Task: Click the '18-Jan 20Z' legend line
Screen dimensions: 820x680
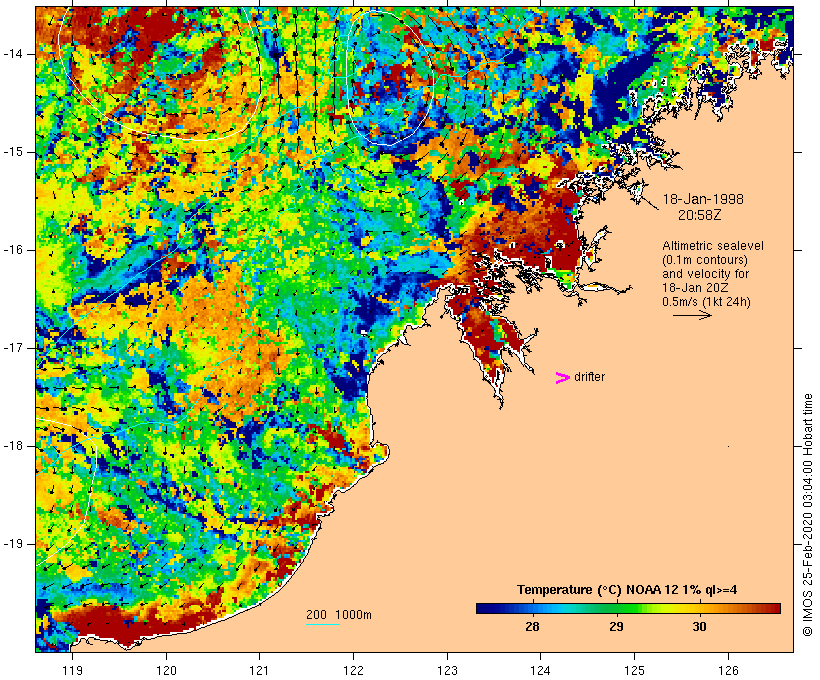Action: point(696,288)
